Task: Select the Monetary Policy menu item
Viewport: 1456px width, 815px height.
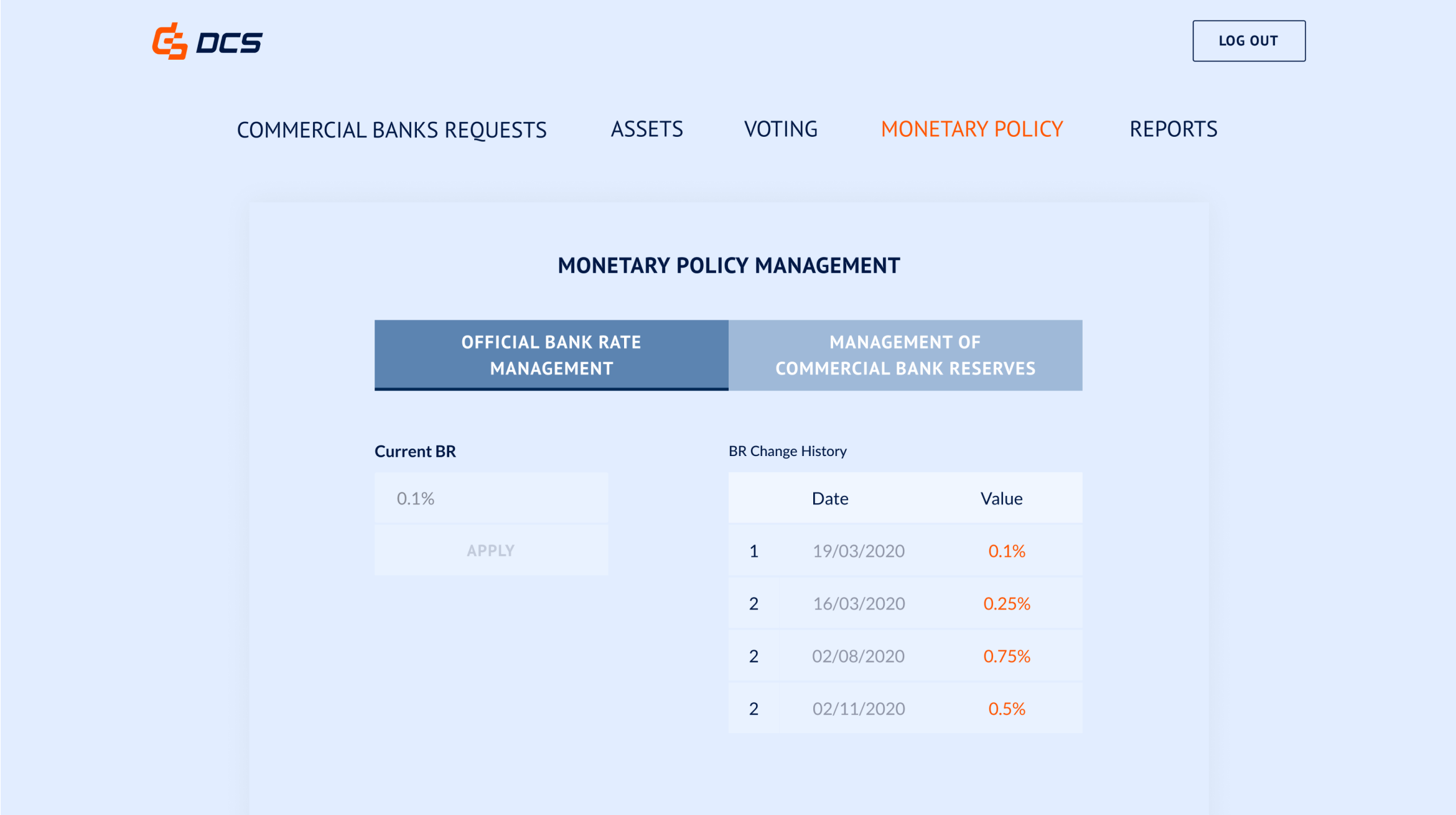Action: tap(971, 129)
